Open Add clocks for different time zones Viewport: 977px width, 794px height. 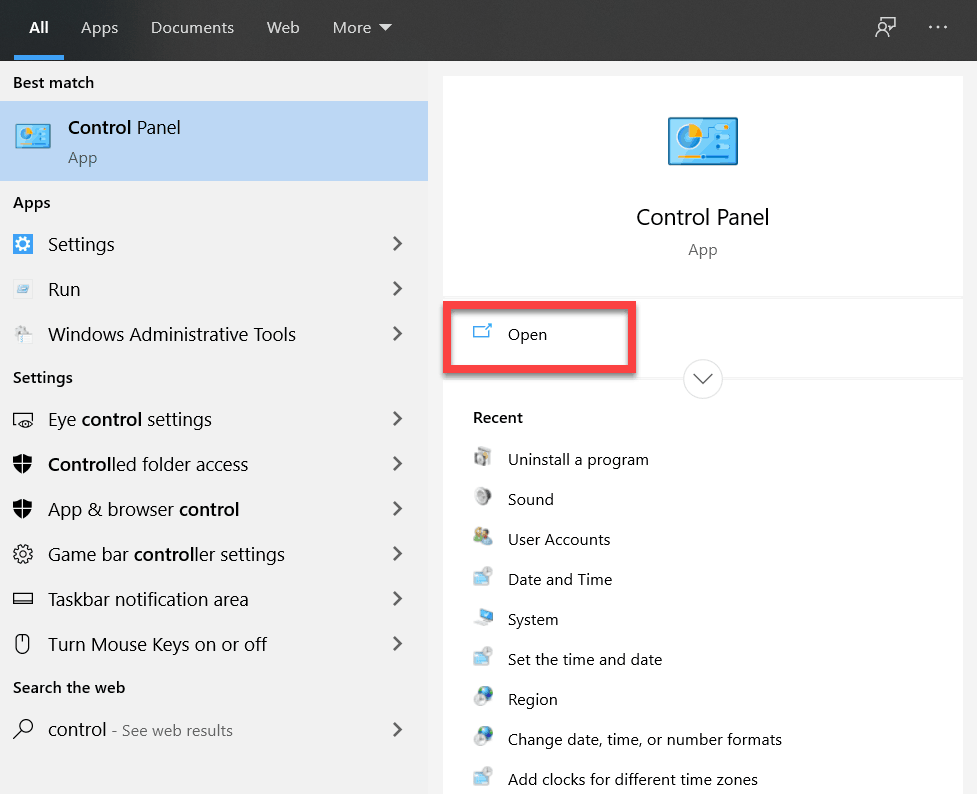click(633, 780)
